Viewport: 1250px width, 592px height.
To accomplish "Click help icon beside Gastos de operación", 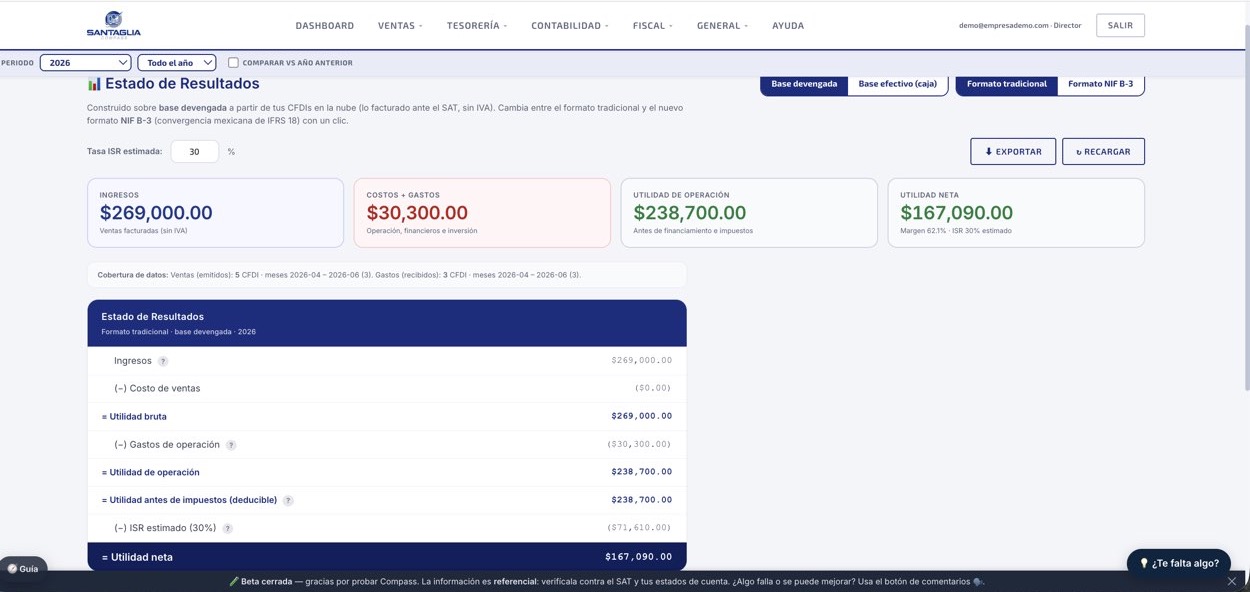I will point(231,445).
